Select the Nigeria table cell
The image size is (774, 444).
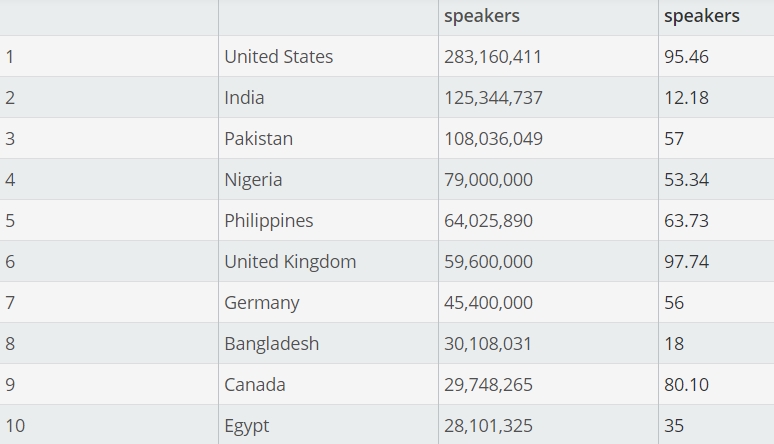pyautogui.click(x=253, y=180)
